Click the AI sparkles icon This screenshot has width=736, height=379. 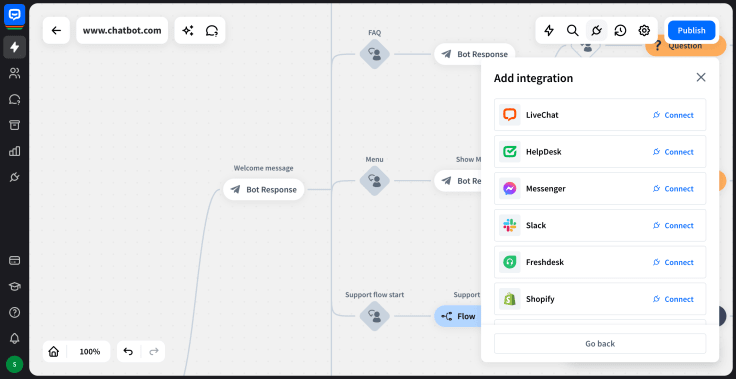pos(188,31)
